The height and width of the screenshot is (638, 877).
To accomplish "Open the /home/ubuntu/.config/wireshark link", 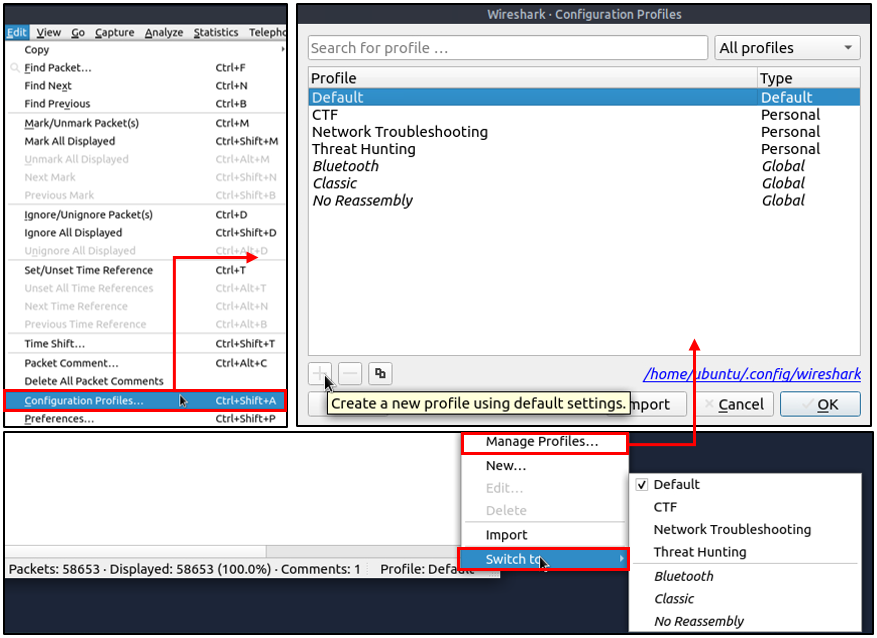I will click(x=752, y=374).
